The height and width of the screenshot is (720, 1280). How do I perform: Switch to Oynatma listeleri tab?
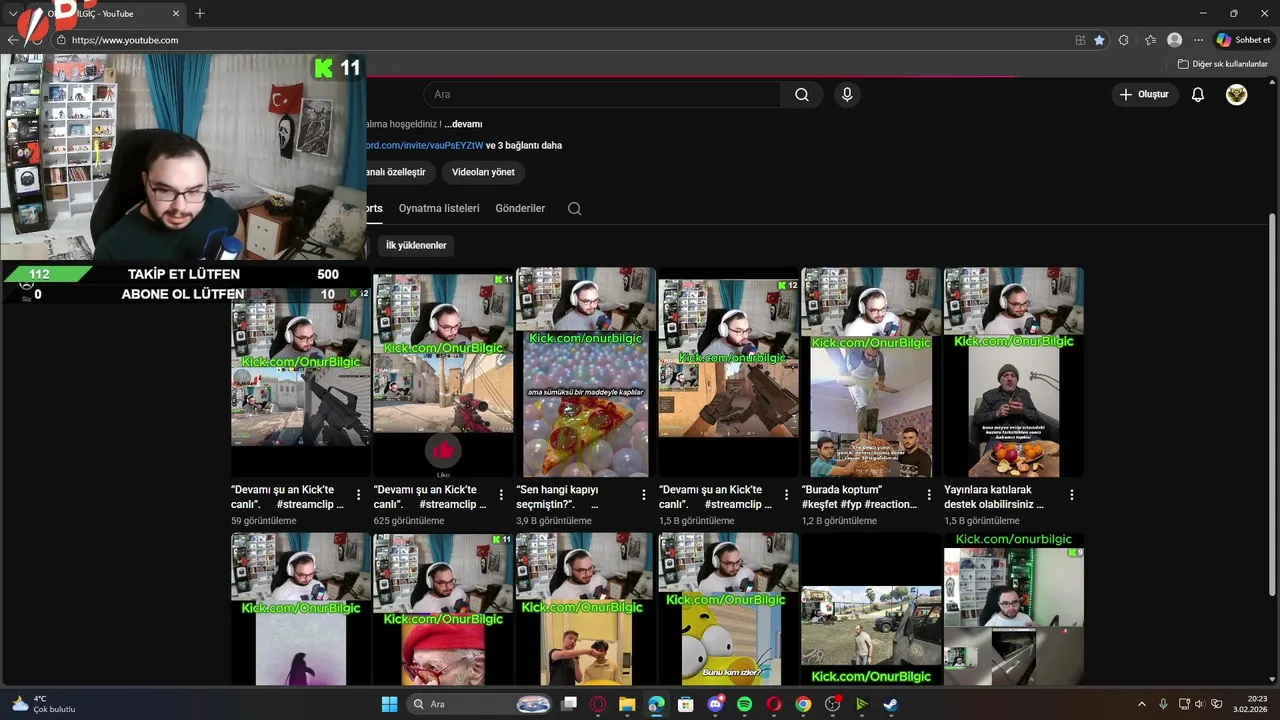pos(439,208)
